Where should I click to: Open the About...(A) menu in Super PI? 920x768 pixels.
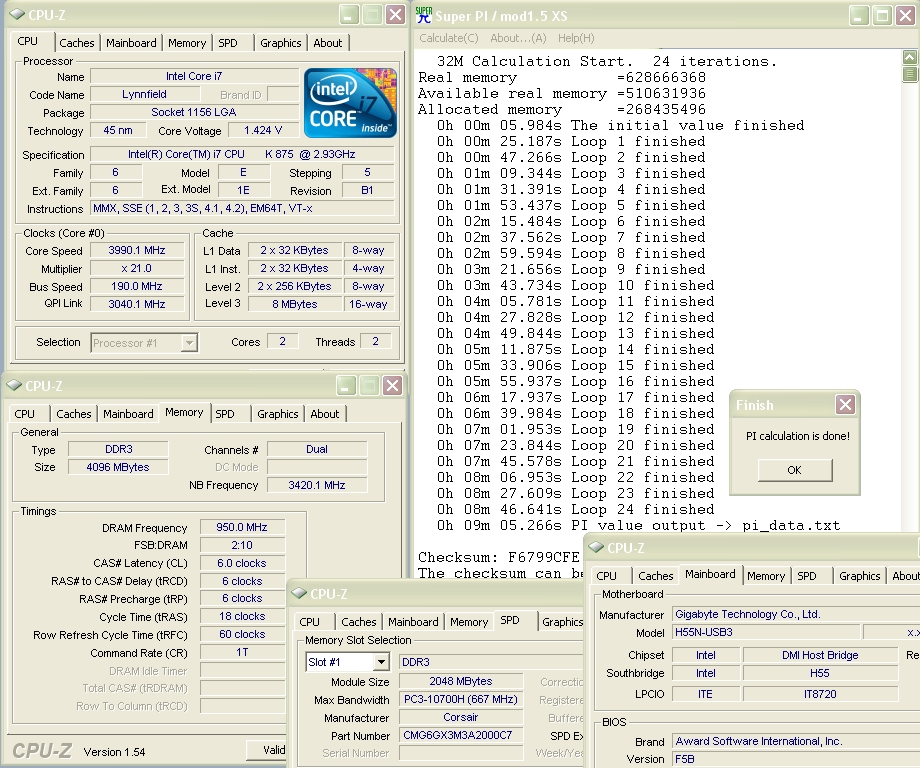pyautogui.click(x=518, y=38)
